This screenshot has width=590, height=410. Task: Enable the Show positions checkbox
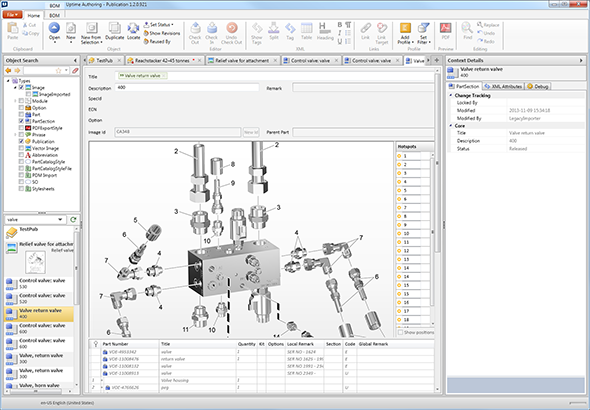(x=400, y=332)
